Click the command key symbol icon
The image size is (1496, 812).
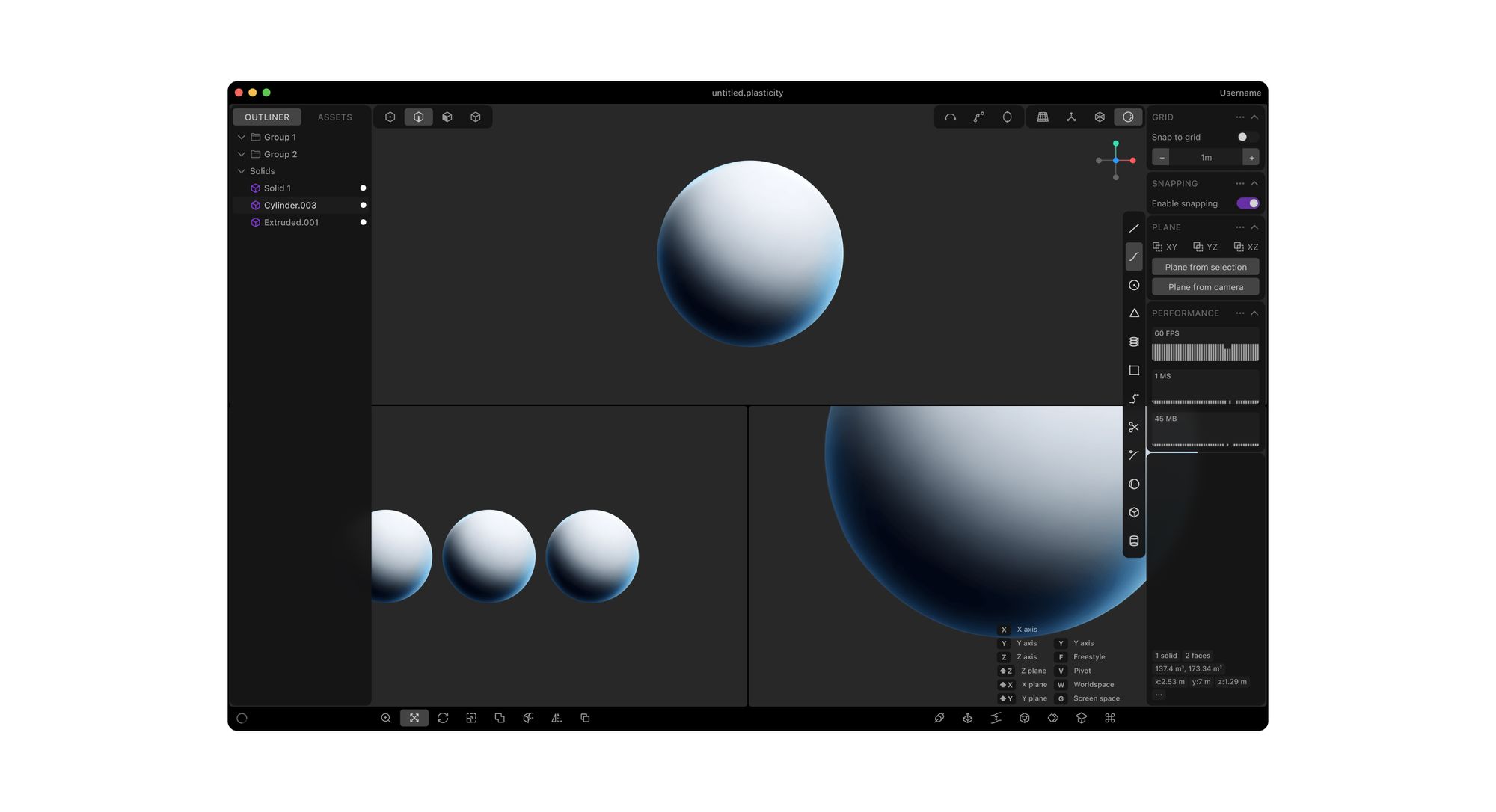tap(1110, 718)
